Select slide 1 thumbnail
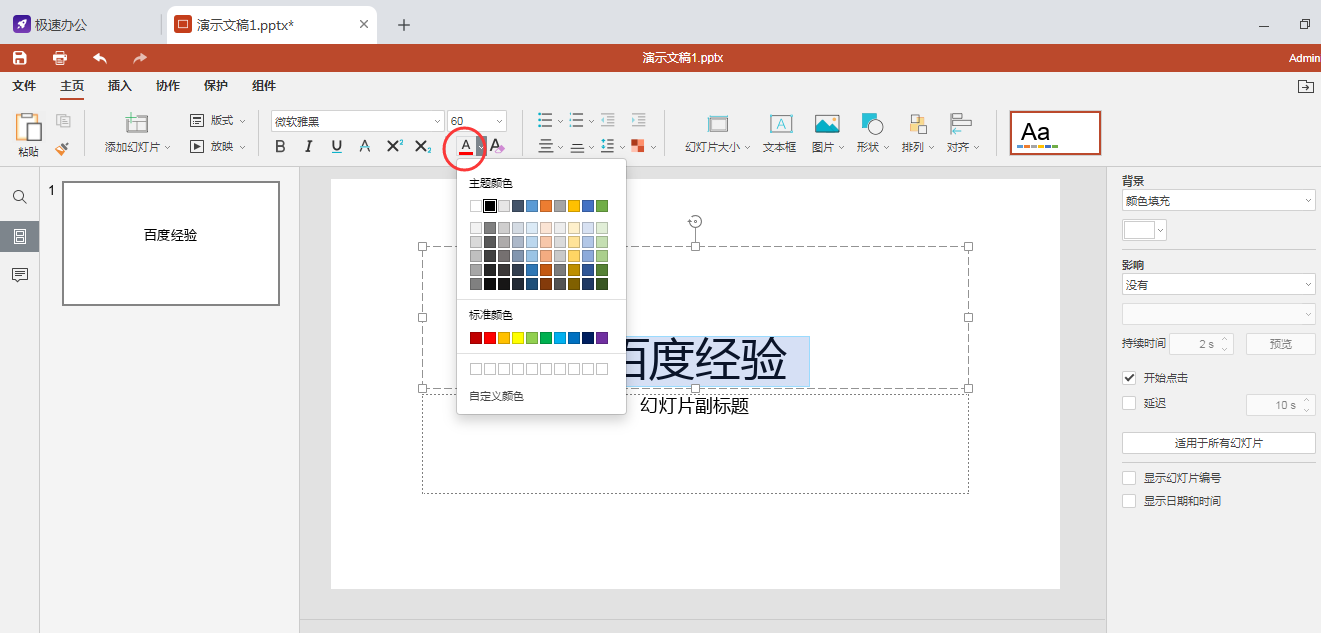Image resolution: width=1321 pixels, height=633 pixels. coord(171,244)
